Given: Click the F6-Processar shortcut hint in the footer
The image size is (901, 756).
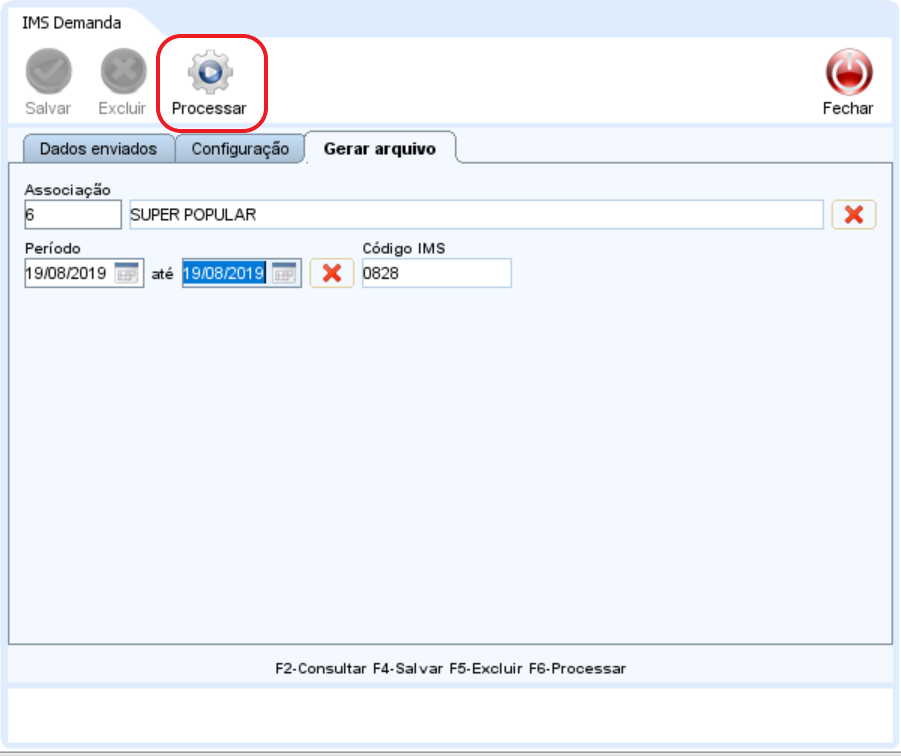Looking at the screenshot, I should 577,668.
